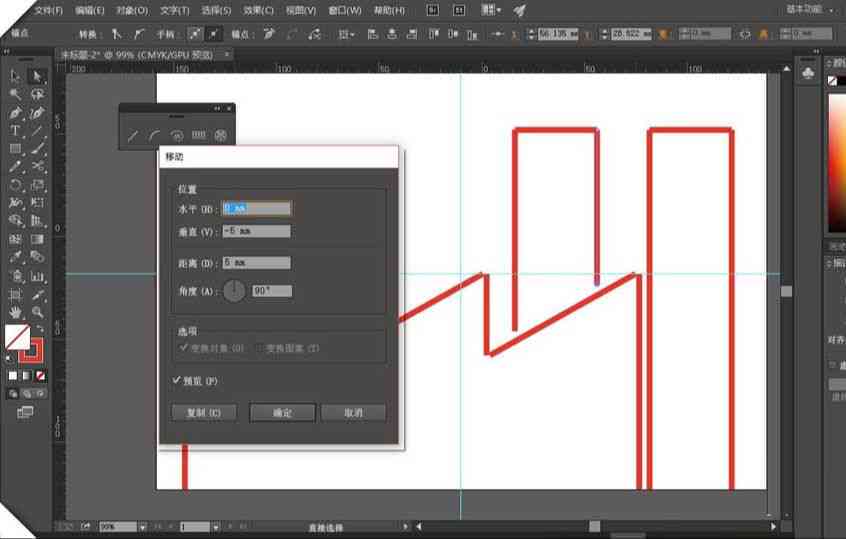Click the 确定 OK button

point(282,413)
